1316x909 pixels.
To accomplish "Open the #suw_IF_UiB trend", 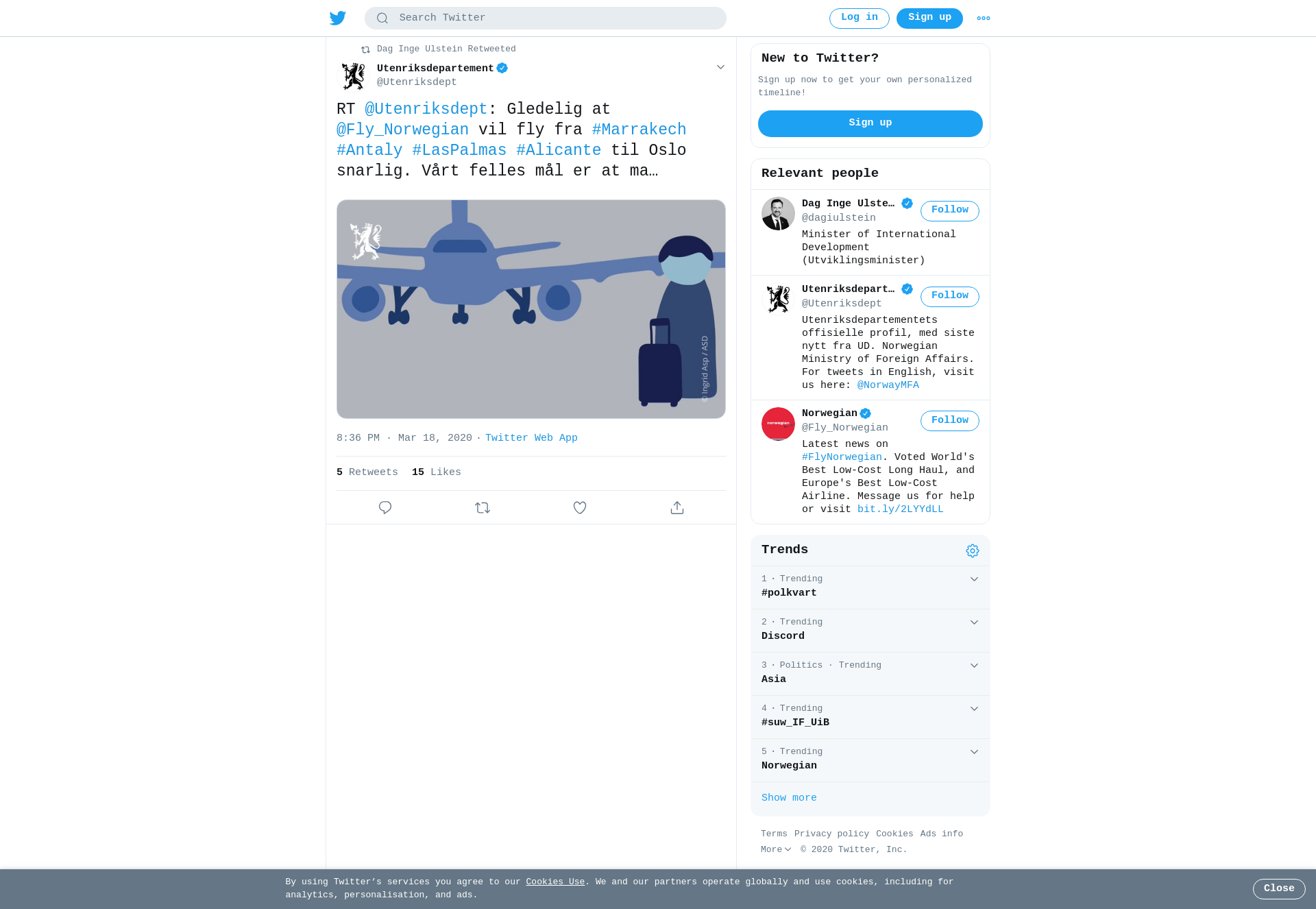I will pos(870,716).
